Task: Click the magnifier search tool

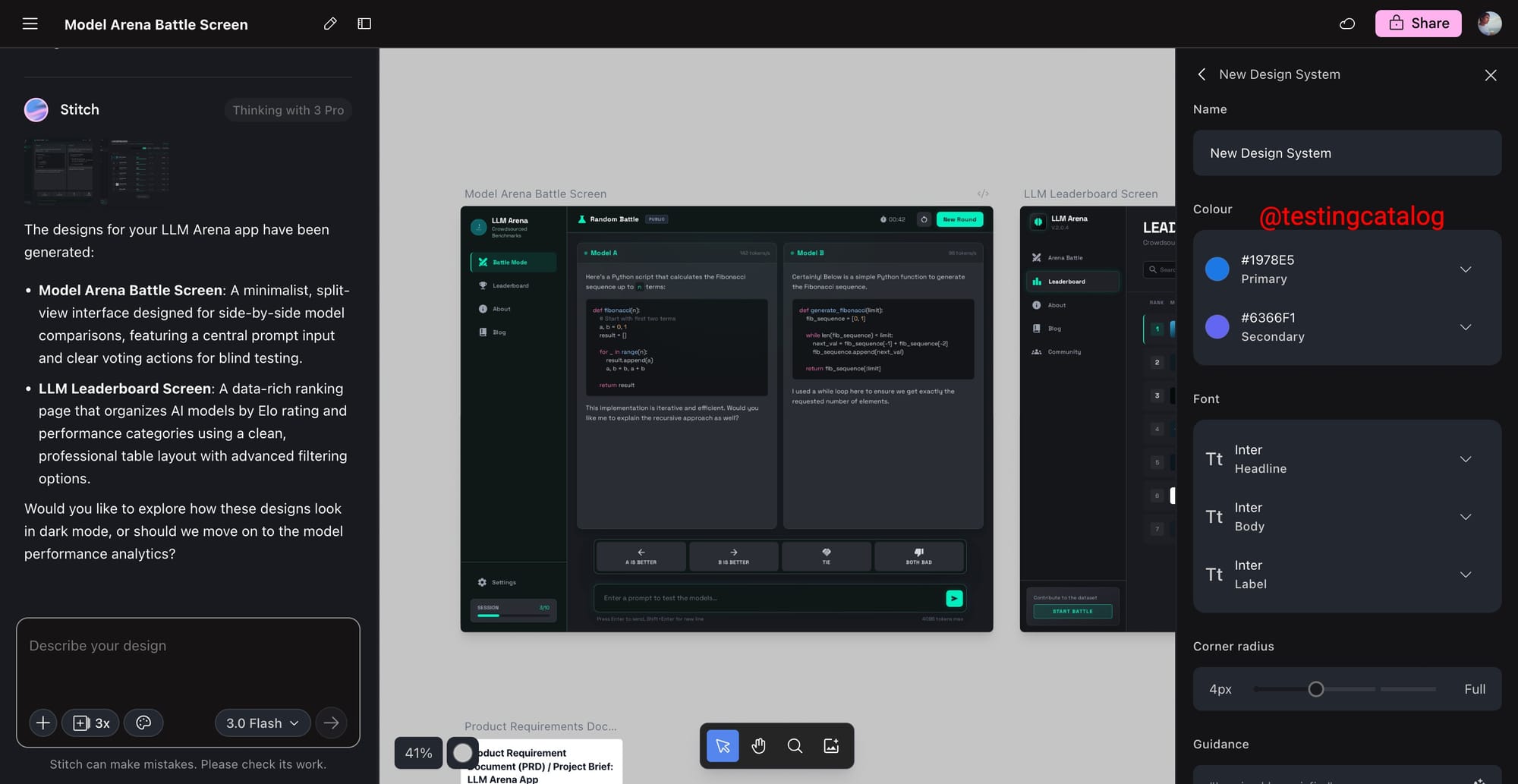Action: tap(795, 746)
